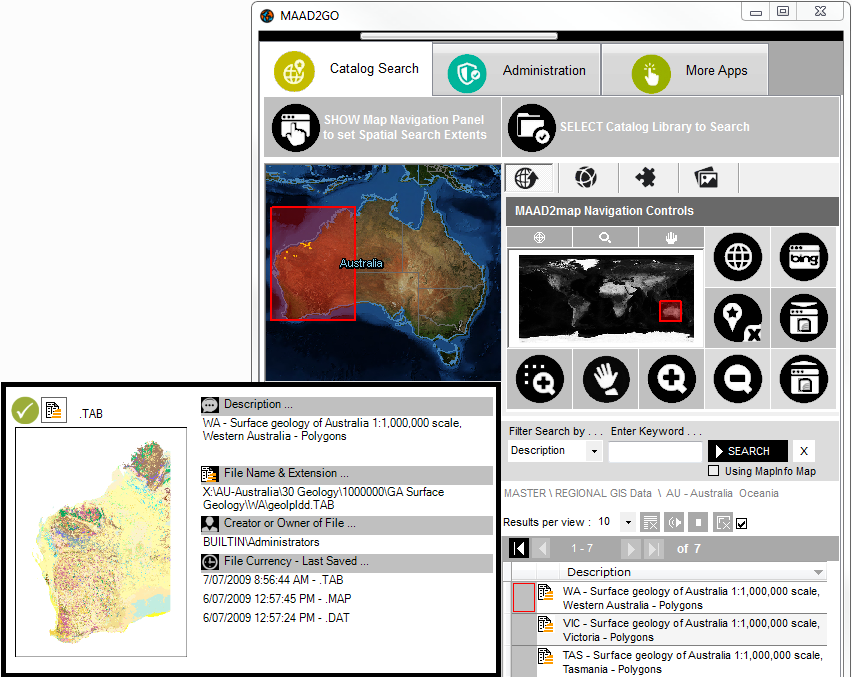Click the Bing maps icon button

[804, 257]
